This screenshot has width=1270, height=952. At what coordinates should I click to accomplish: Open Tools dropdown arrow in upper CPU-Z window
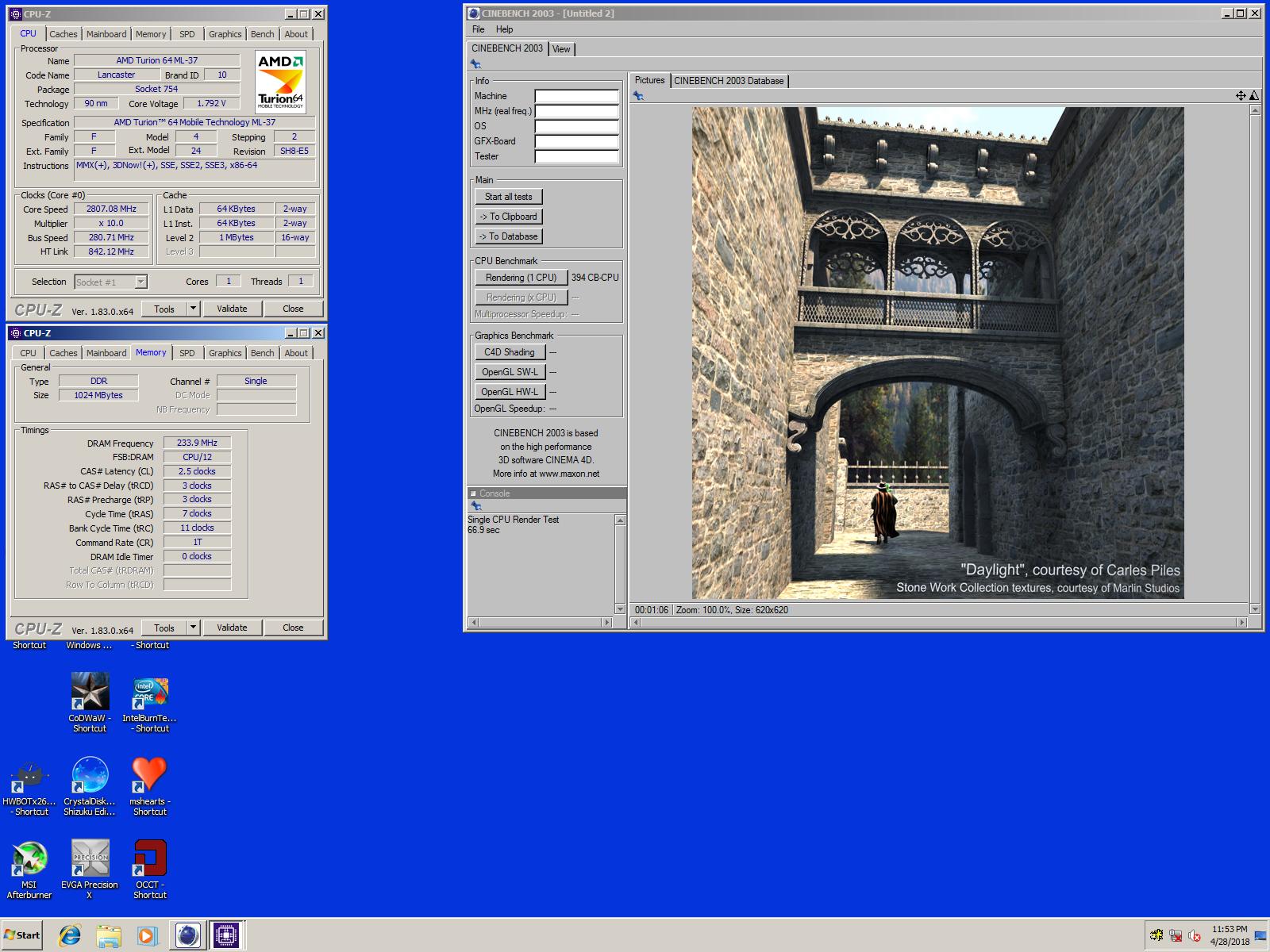(x=193, y=309)
